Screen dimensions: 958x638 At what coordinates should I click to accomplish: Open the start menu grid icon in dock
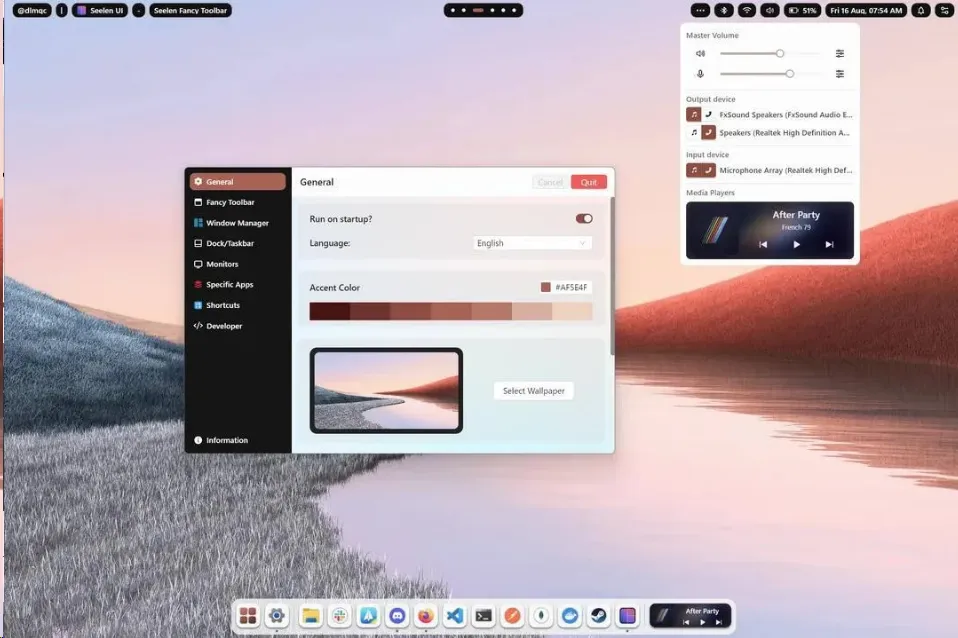[247, 616]
